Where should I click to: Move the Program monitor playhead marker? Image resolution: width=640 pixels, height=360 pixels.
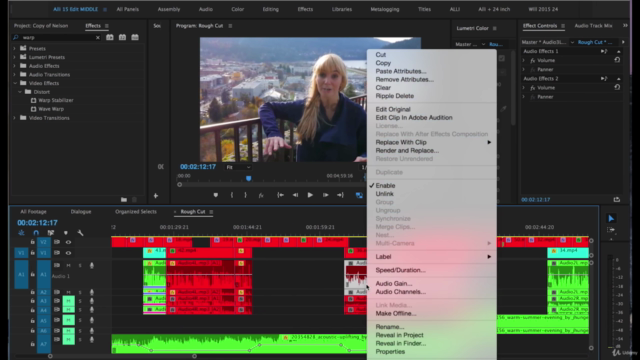coord(249,178)
